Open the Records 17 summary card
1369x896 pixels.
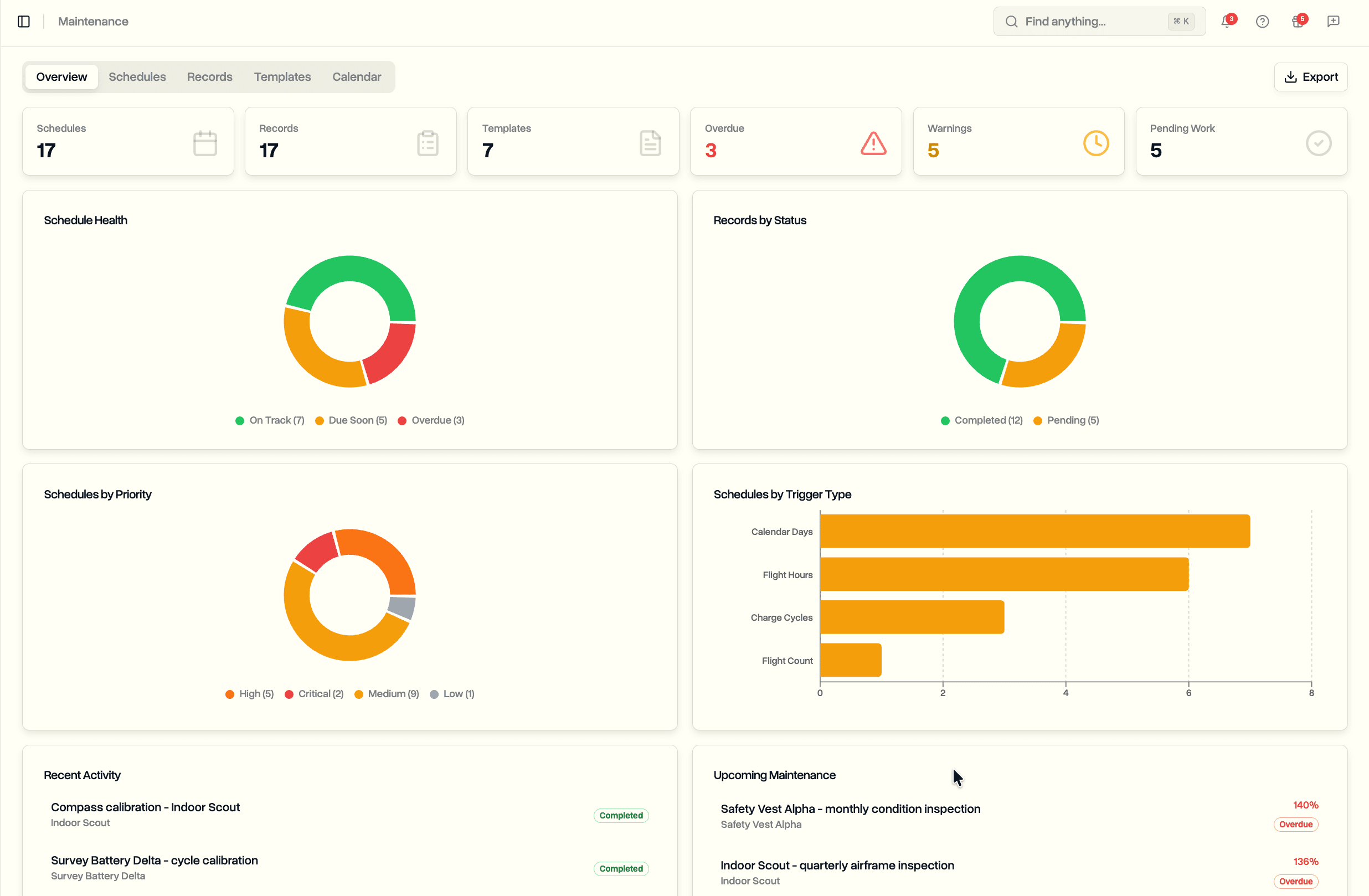pyautogui.click(x=351, y=141)
